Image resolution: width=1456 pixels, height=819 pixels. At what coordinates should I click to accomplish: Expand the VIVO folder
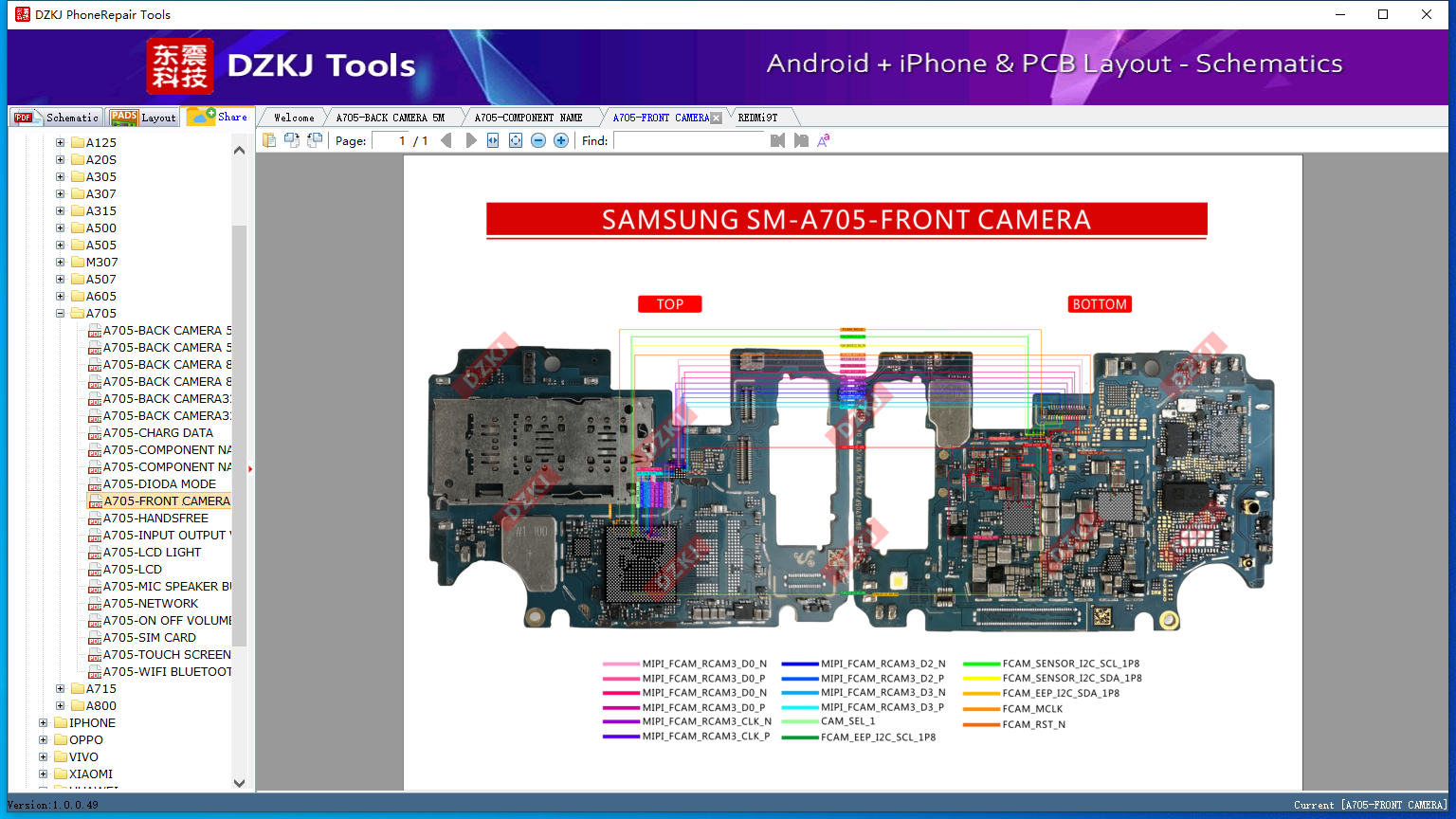43,757
